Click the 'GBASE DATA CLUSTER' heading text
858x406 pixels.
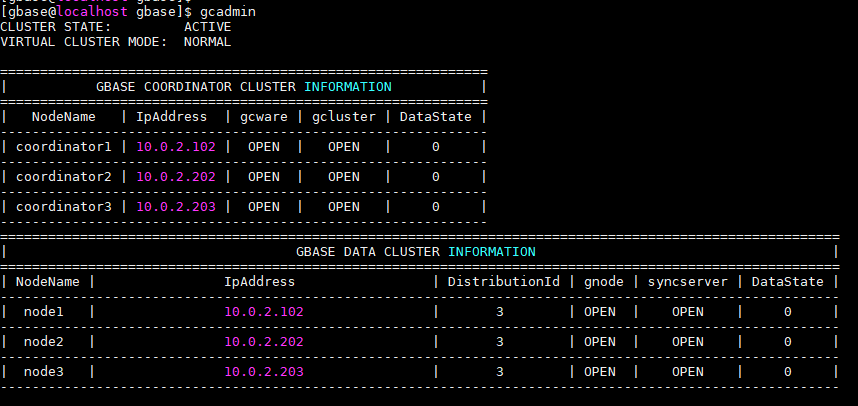pos(368,252)
